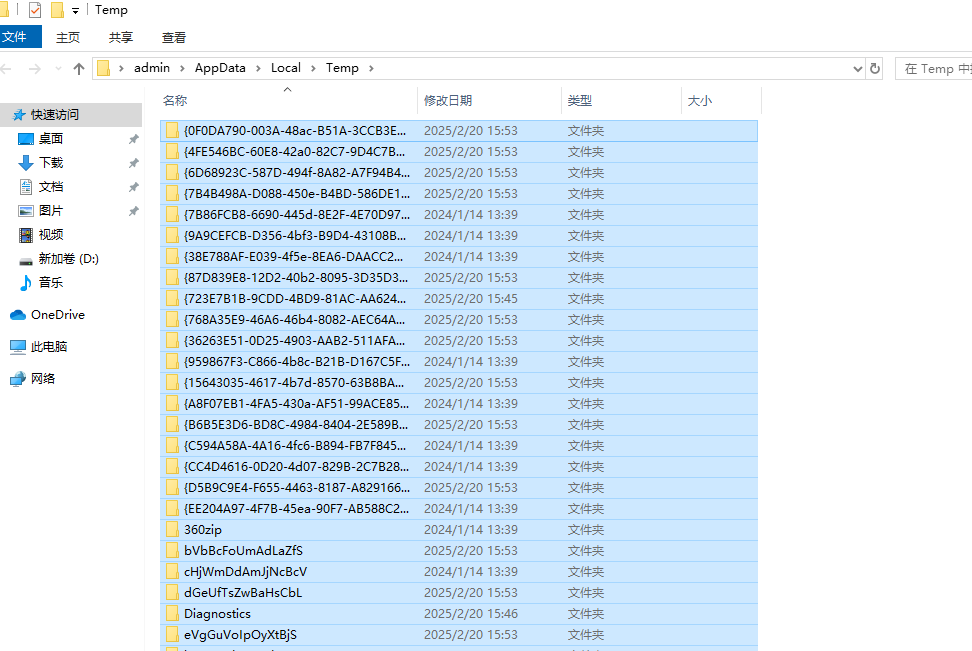Select 此电脑 in the navigation pane
Screen dimensions: 972x651
coord(49,347)
